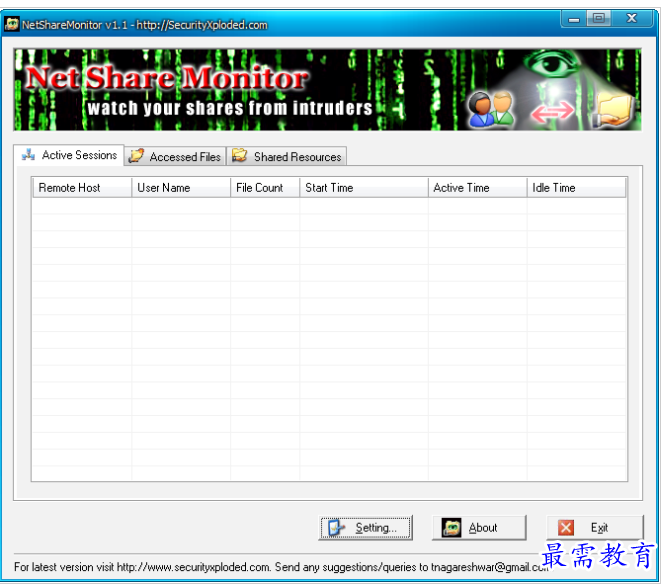Open the Shared Resources tab
663x587 pixels.
point(287,156)
